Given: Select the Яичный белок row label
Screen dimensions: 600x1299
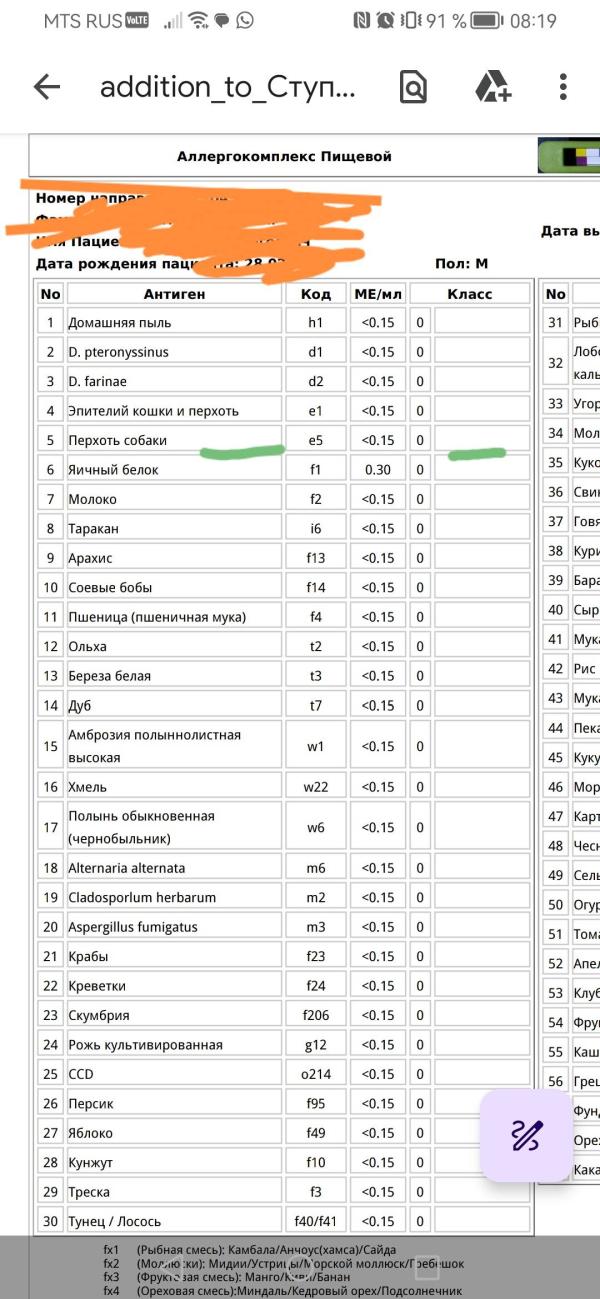Looking at the screenshot, I should [113, 470].
